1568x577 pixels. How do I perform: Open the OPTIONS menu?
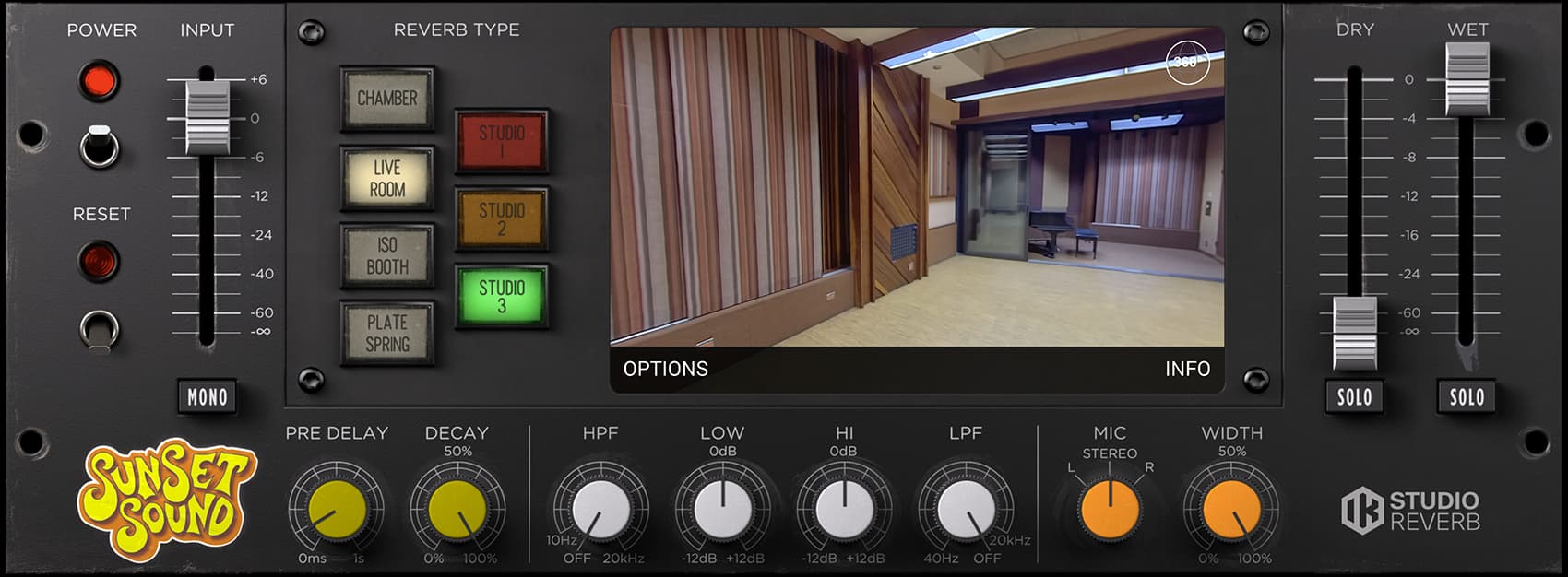[666, 369]
